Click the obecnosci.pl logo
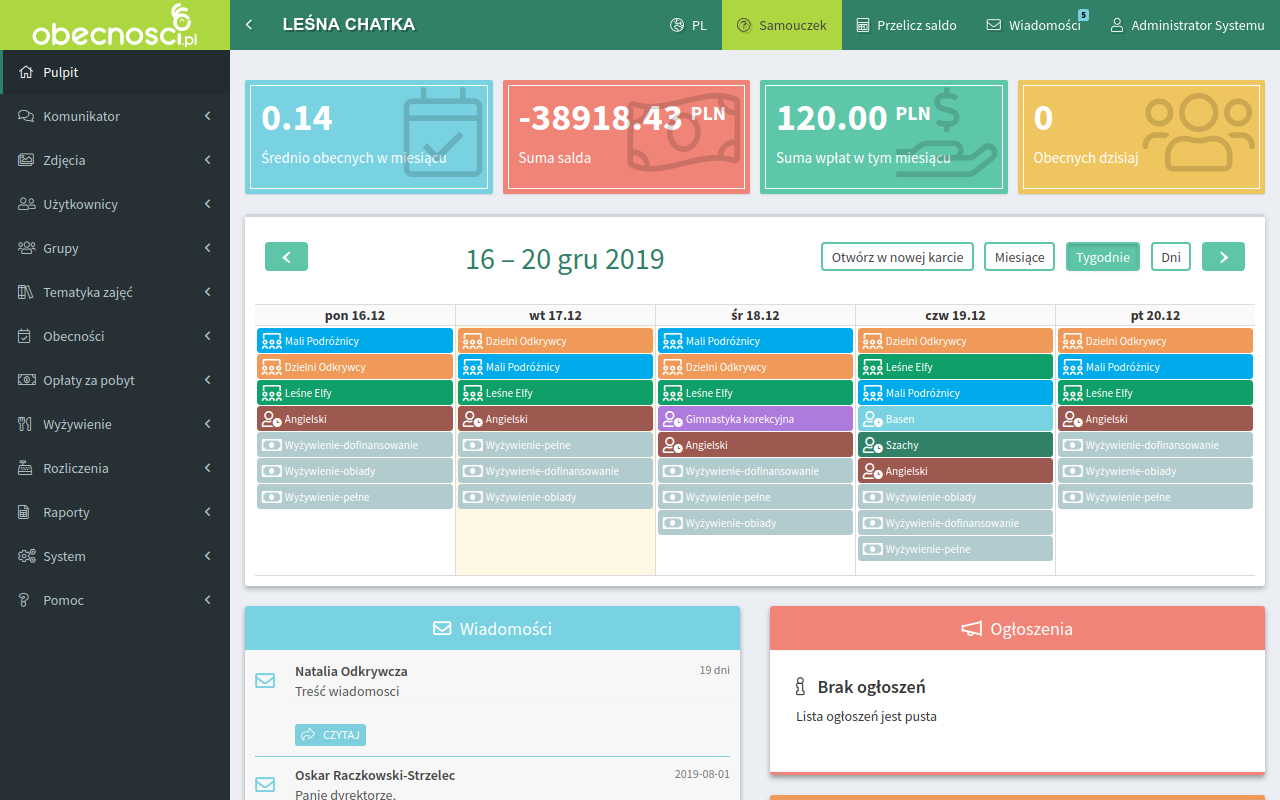Image resolution: width=1280 pixels, height=800 pixels. pyautogui.click(x=115, y=25)
